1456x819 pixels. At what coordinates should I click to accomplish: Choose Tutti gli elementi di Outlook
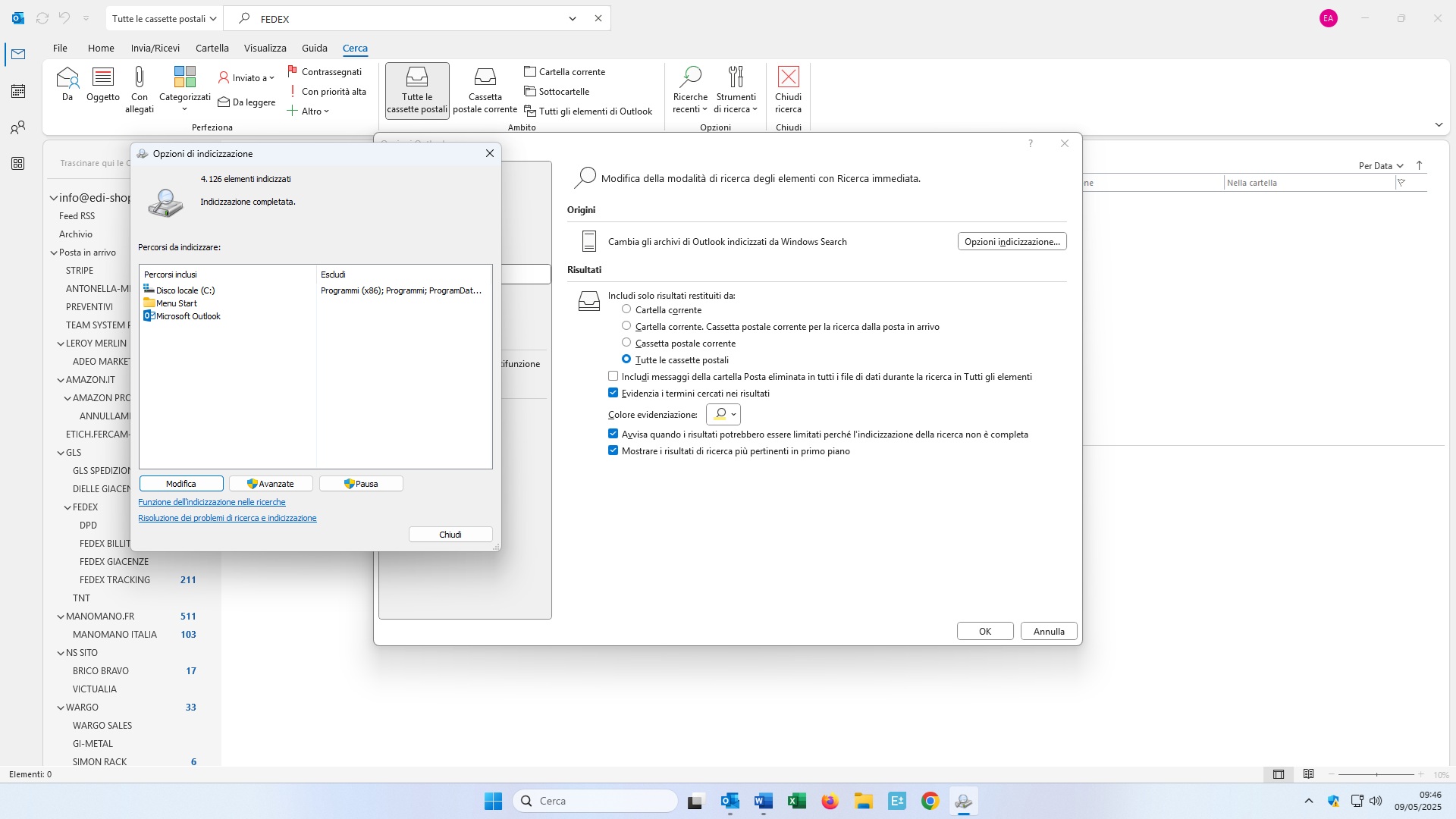[x=588, y=111]
